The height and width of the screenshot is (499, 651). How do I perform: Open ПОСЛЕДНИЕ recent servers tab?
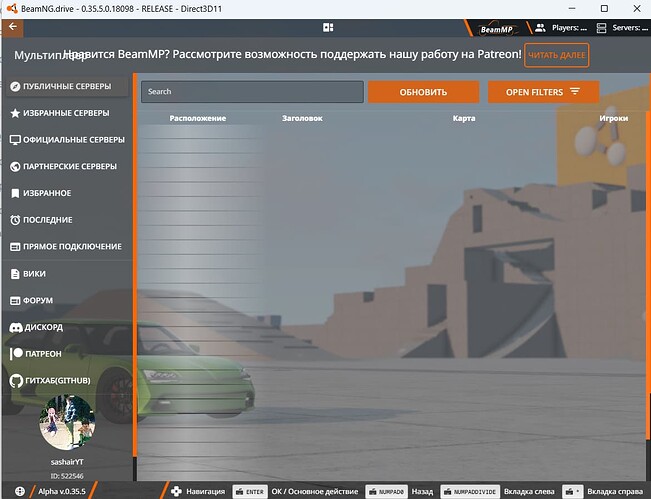coord(67,220)
